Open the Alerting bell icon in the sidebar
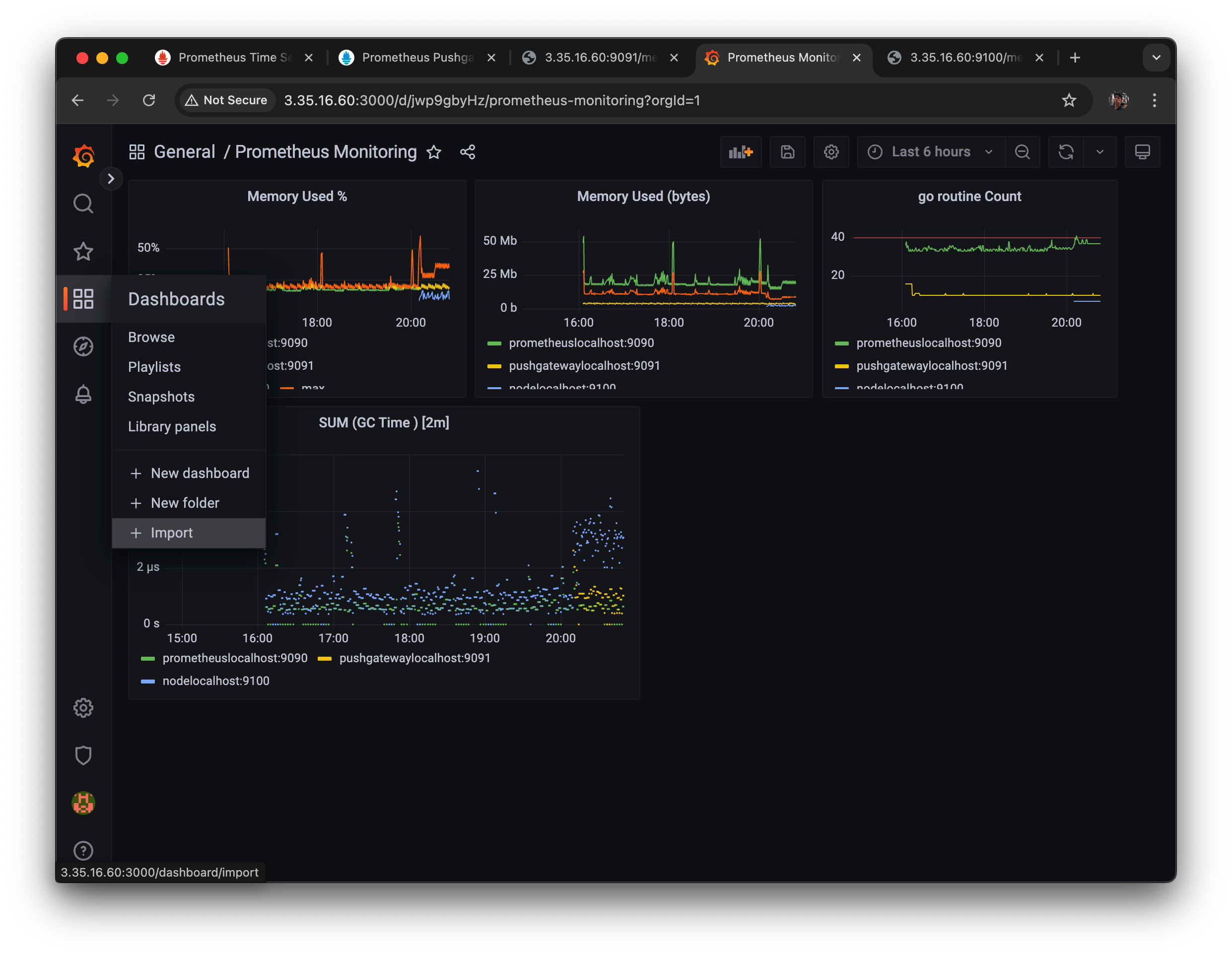The image size is (1232, 956). pos(83,394)
